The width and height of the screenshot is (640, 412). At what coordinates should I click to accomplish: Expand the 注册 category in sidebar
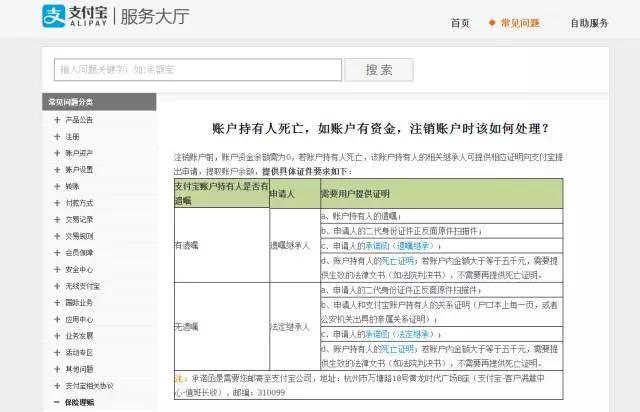tap(56, 136)
